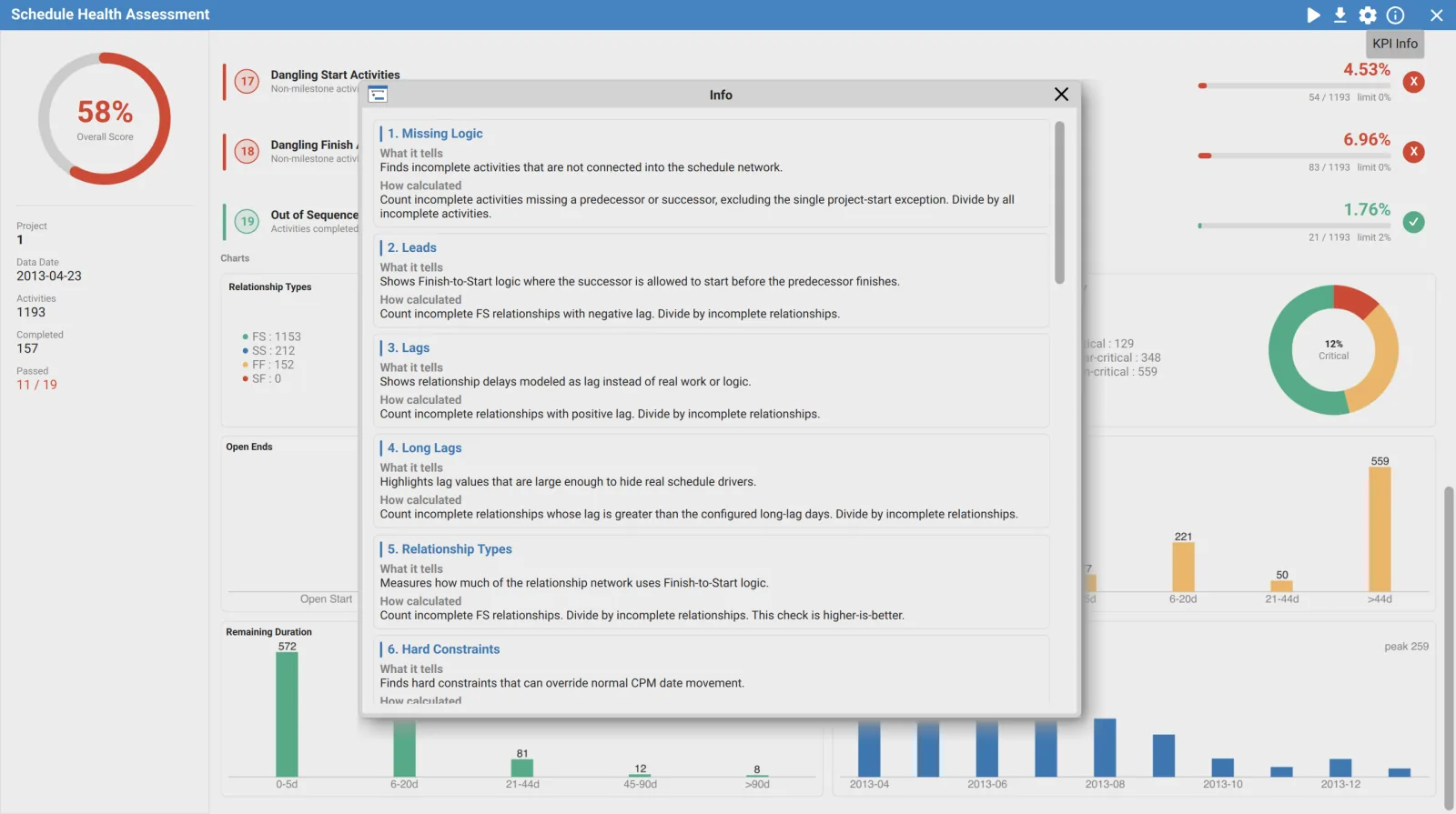Click the FS : 1153 legend entry
1456x814 pixels.
tap(271, 337)
